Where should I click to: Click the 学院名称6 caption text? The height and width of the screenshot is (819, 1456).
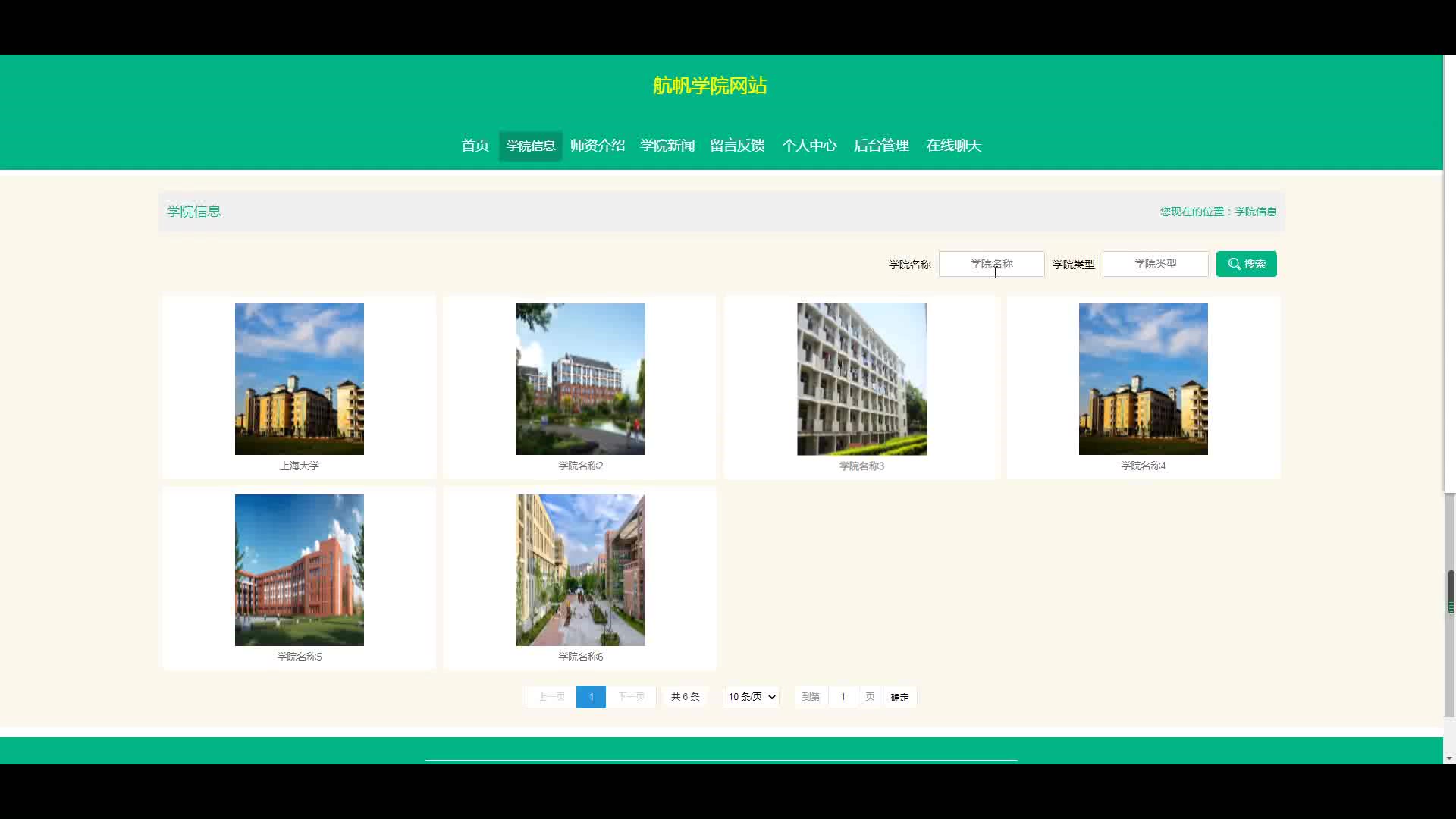tap(581, 657)
